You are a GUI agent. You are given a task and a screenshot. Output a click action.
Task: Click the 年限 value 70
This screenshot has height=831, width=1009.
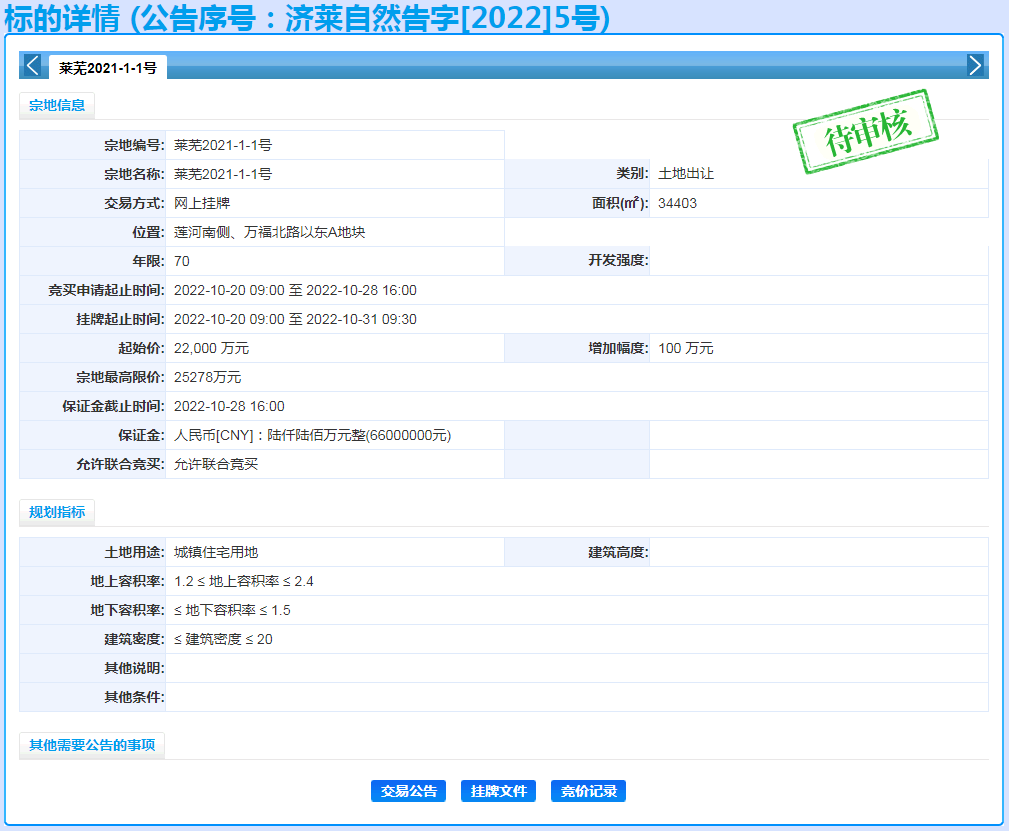(x=182, y=261)
